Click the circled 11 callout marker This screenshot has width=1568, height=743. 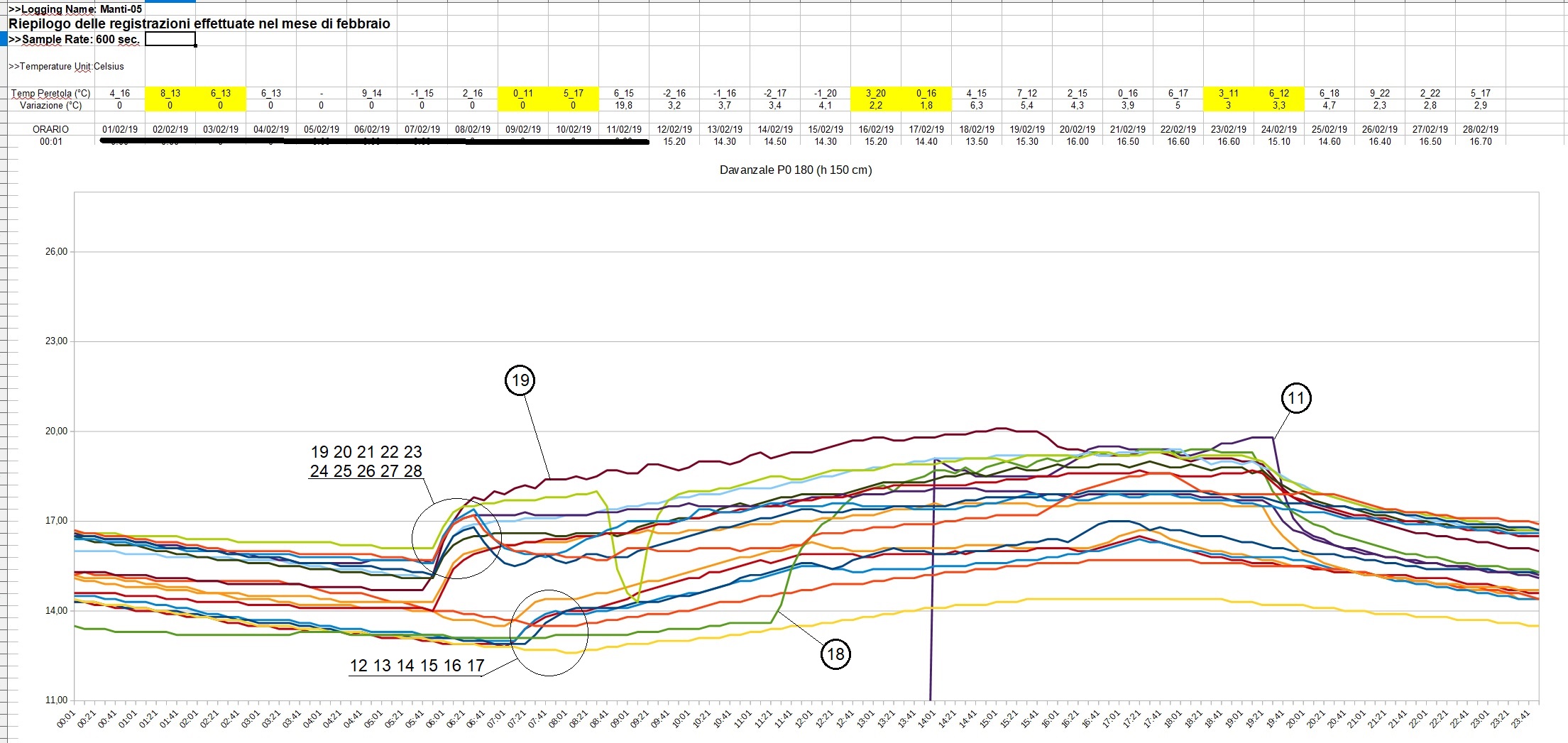[x=1296, y=398]
